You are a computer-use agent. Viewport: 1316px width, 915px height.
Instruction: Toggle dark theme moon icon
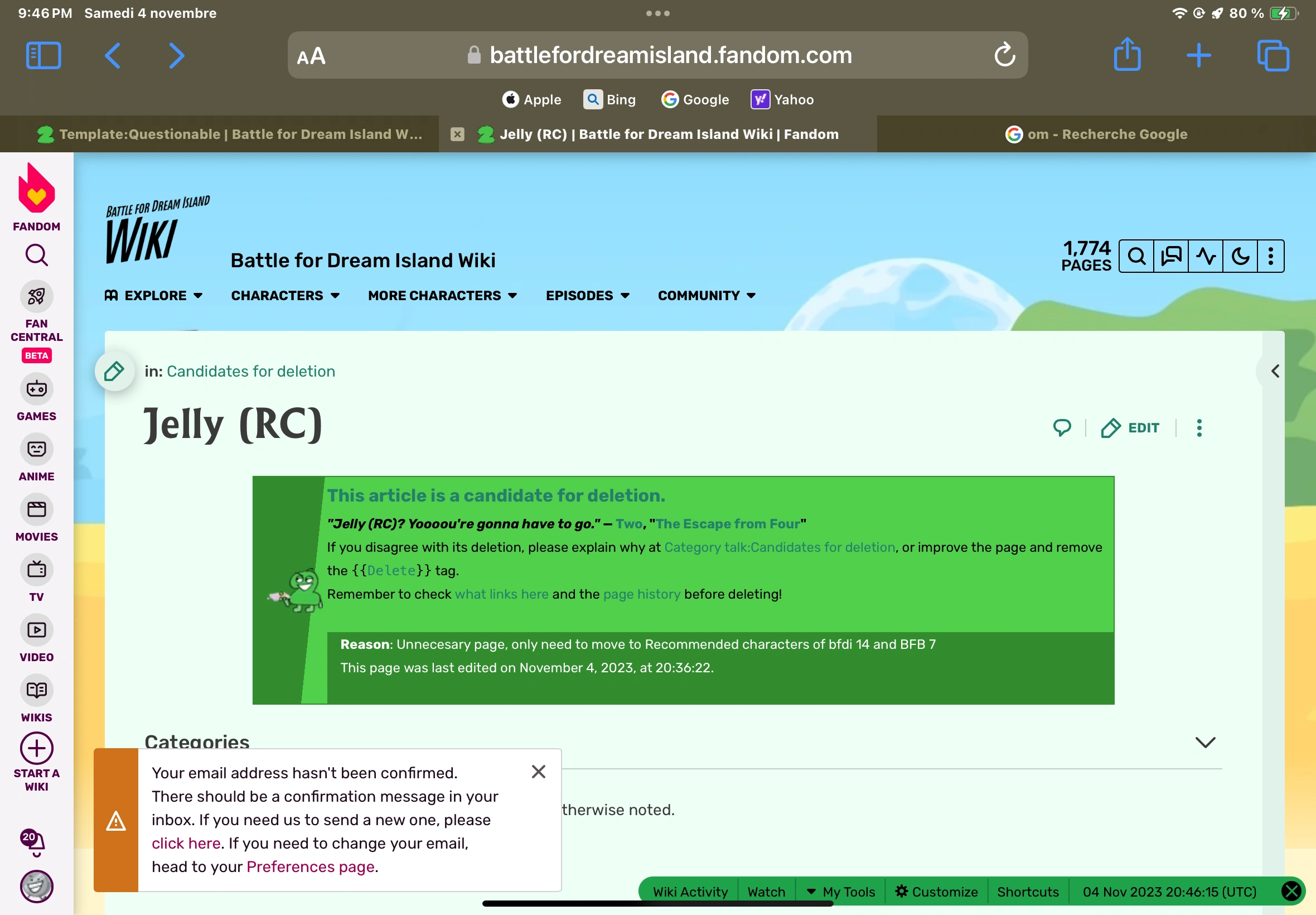point(1240,256)
